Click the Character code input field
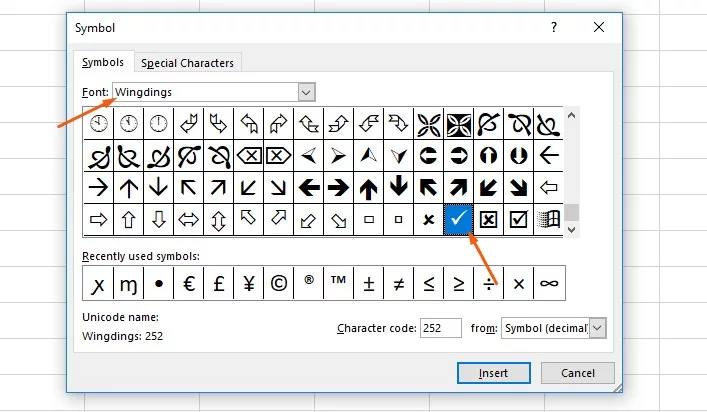The image size is (707, 412). coord(441,328)
